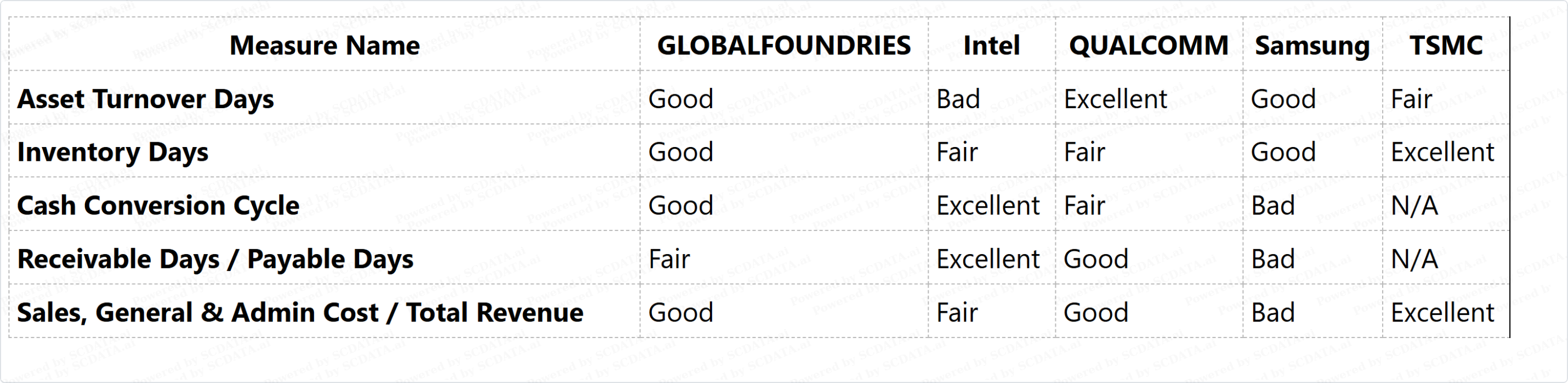
Task: Click the Measure Name column header
Action: (x=325, y=45)
